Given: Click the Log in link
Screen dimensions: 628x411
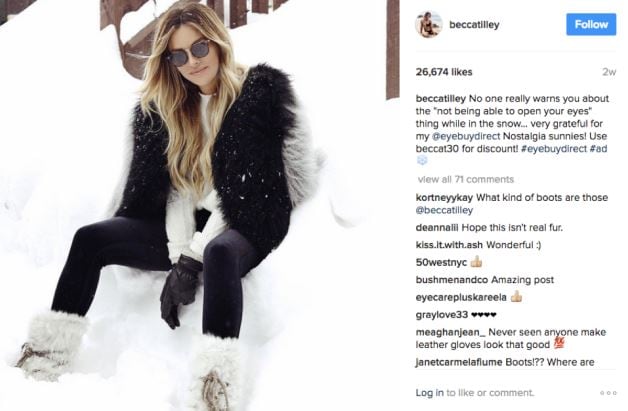Looking at the screenshot, I should [x=429, y=393].
